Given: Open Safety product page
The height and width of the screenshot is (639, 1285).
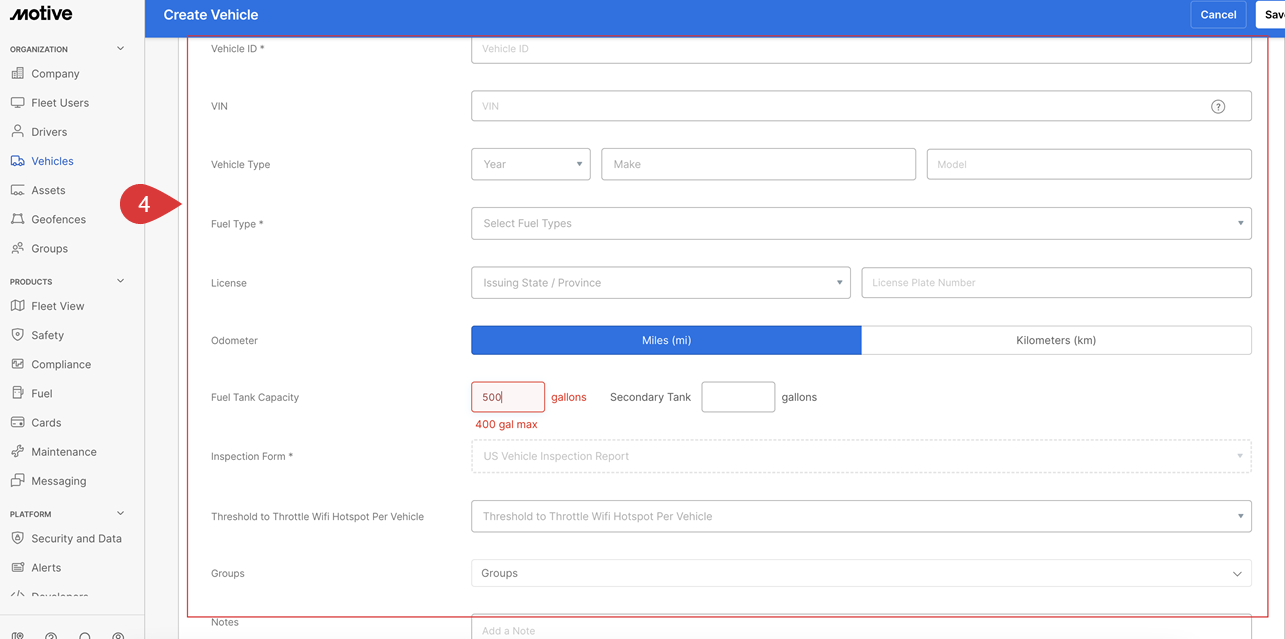Looking at the screenshot, I should click(x=47, y=335).
